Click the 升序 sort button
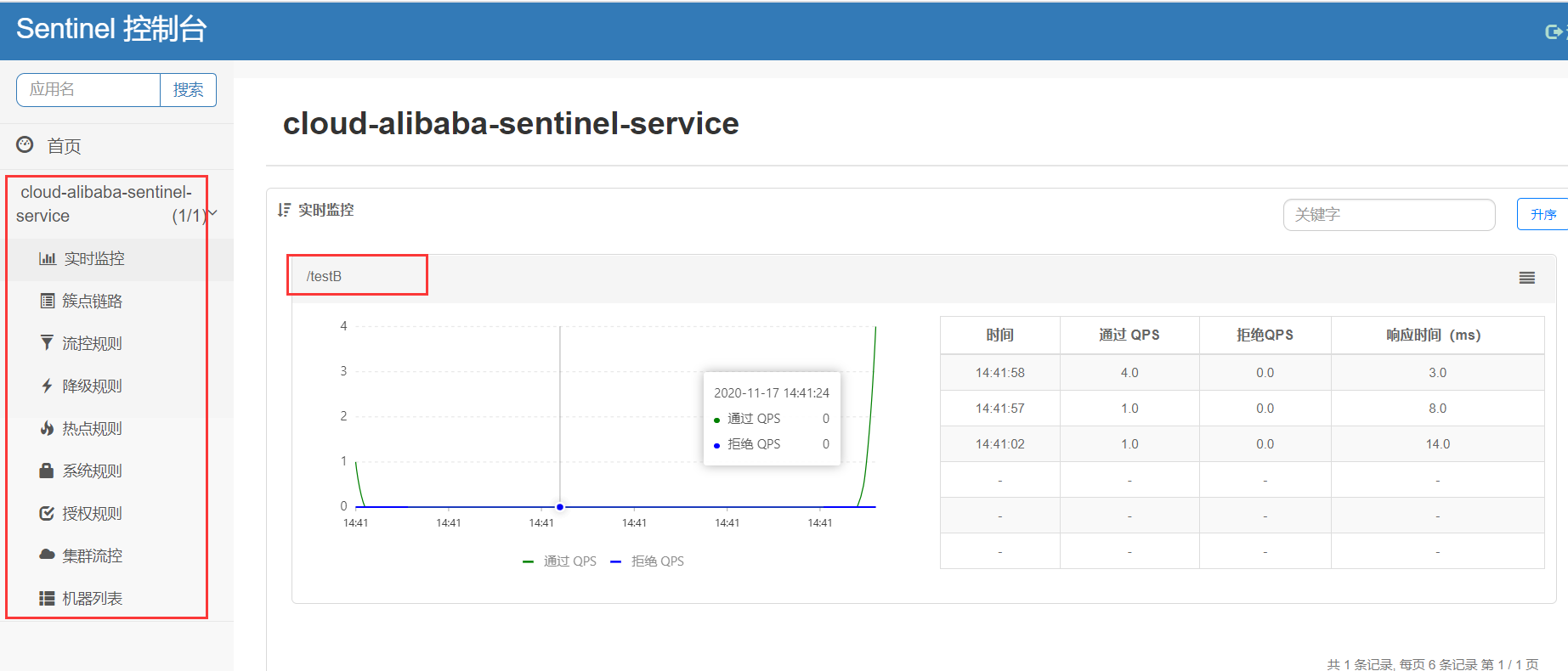 [1543, 214]
